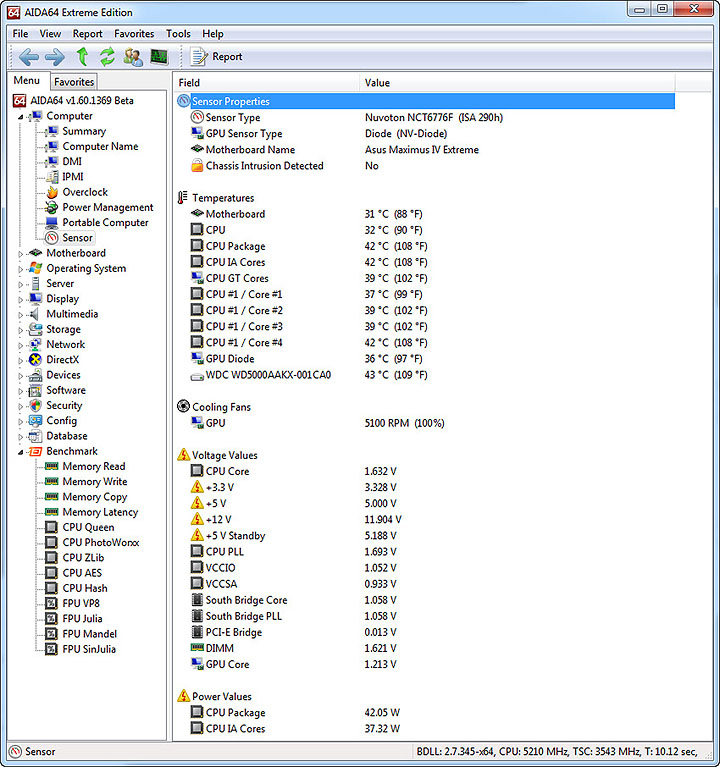720x767 pixels.
Task: Expand the Network tree node
Action: click(21, 345)
